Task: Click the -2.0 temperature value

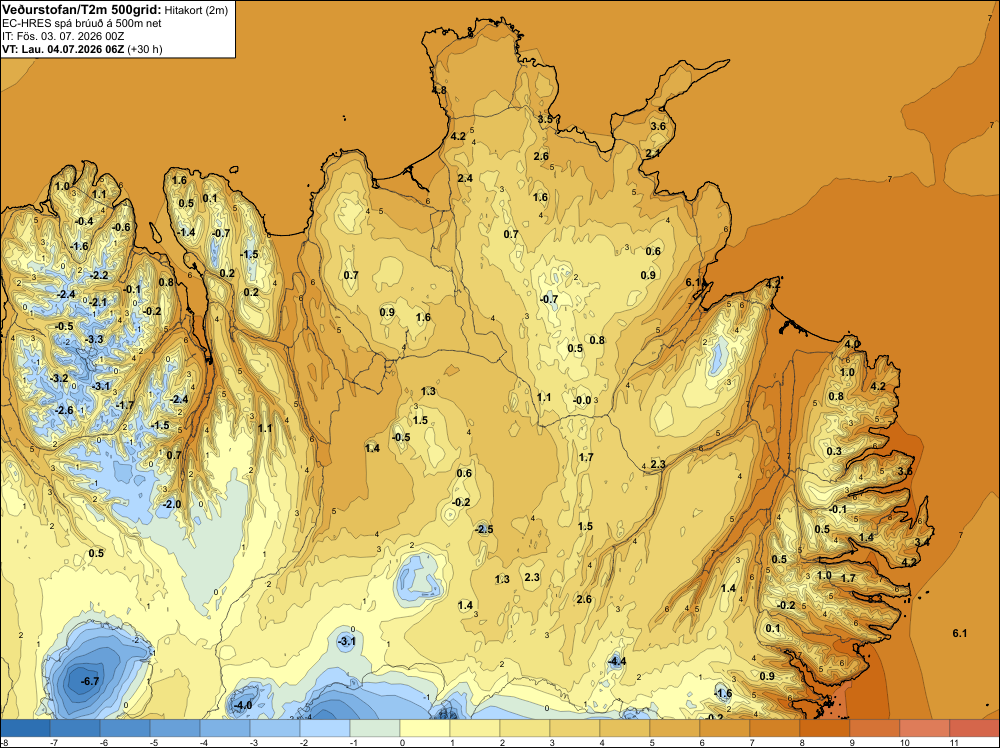Action: [172, 504]
